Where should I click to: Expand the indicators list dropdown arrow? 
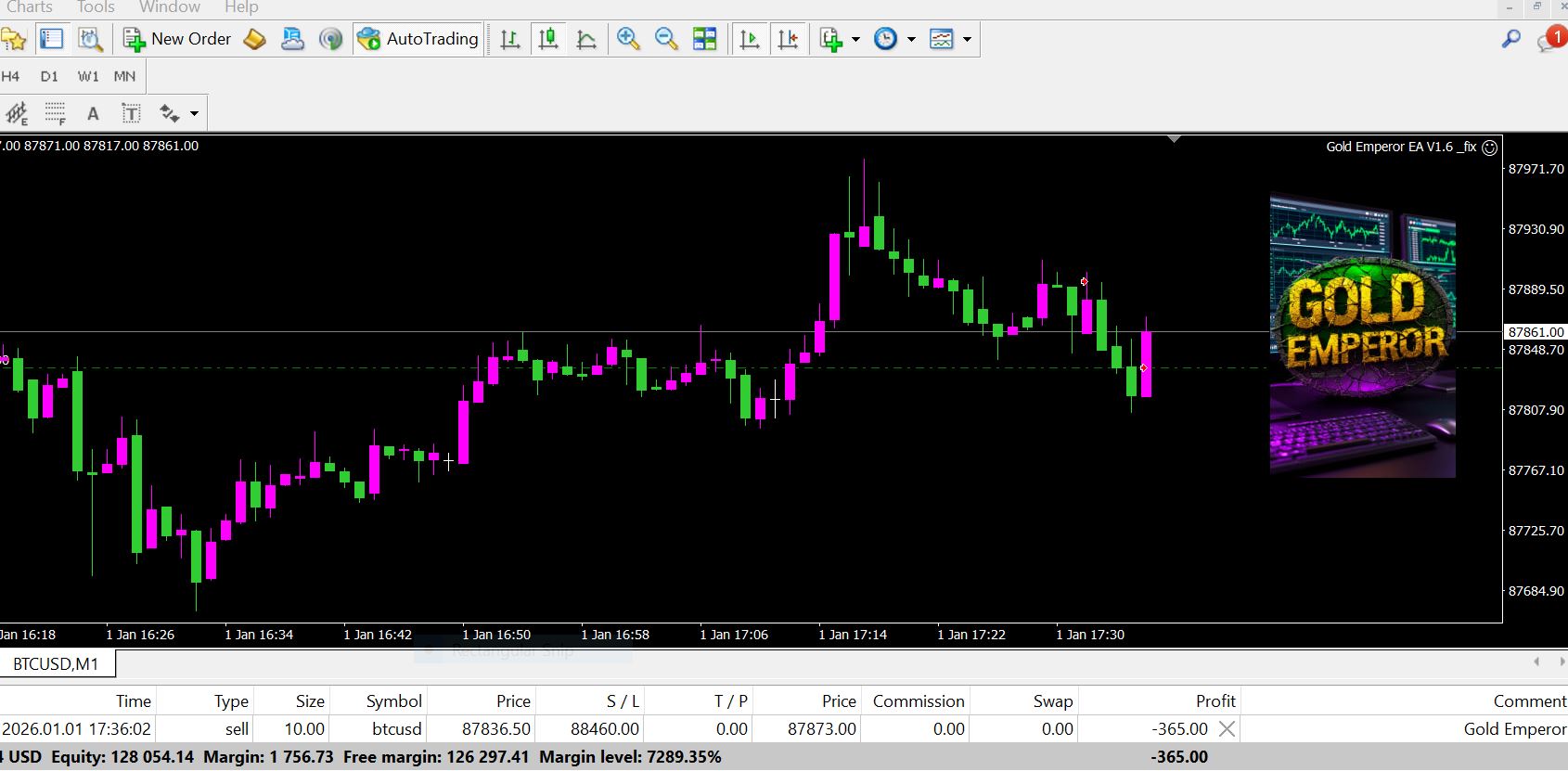855,39
